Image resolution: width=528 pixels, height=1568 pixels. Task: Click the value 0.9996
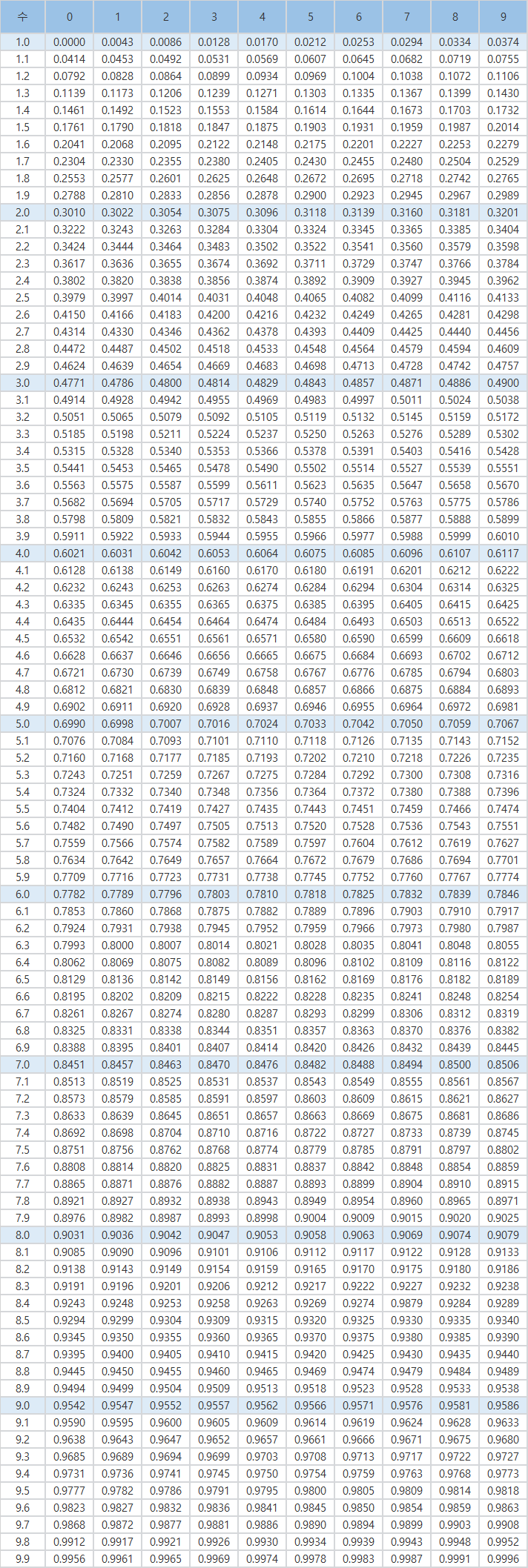pyautogui.click(x=504, y=1559)
